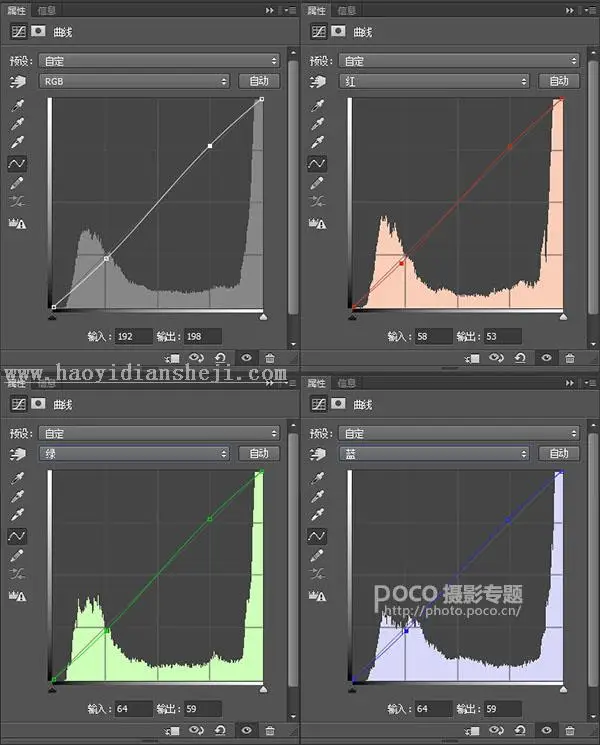Click on-image adjustment hand in 红 panel
This screenshot has width=600, height=745.
[317, 82]
